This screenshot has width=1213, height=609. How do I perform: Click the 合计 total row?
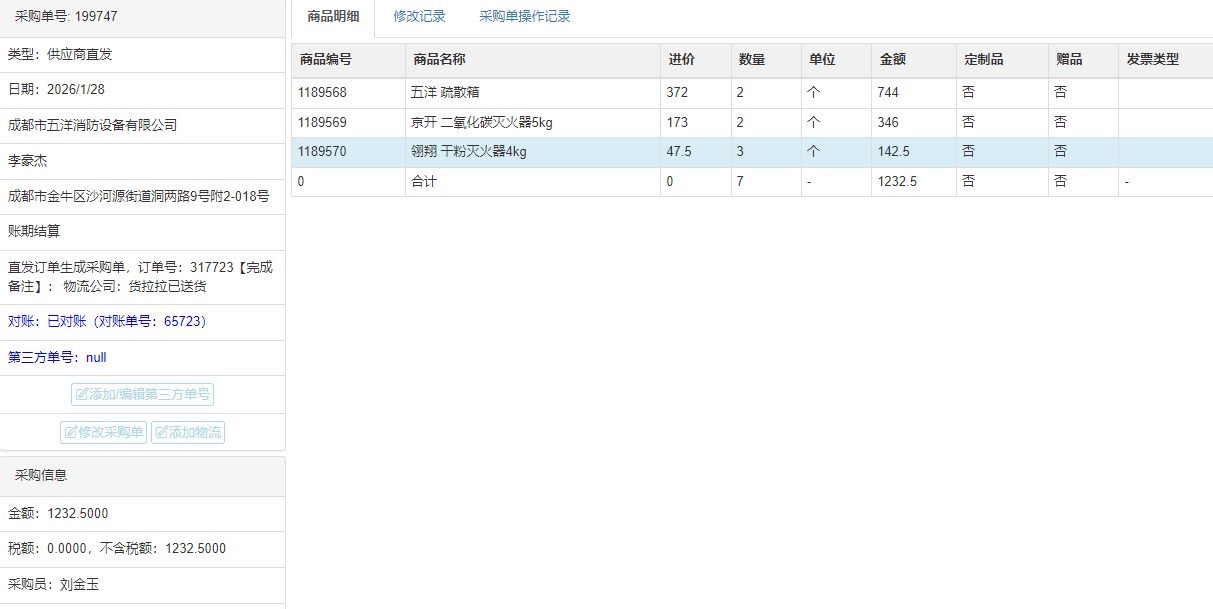pos(424,182)
